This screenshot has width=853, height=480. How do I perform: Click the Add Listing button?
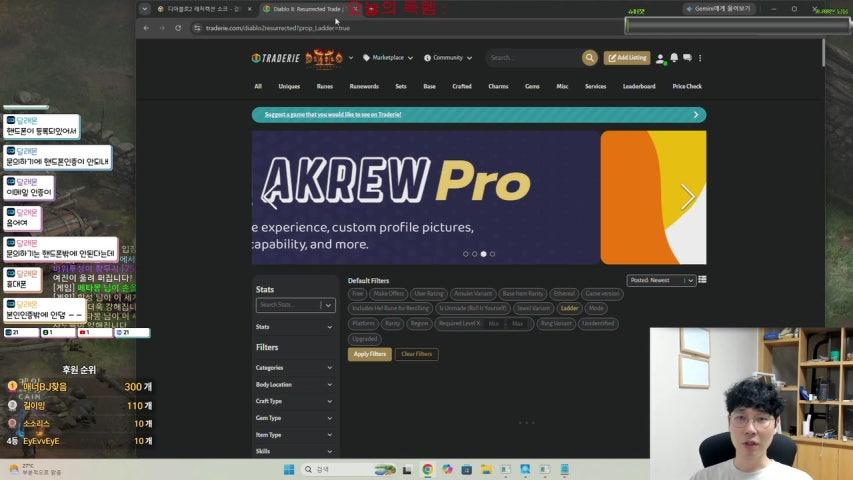pyautogui.click(x=627, y=58)
